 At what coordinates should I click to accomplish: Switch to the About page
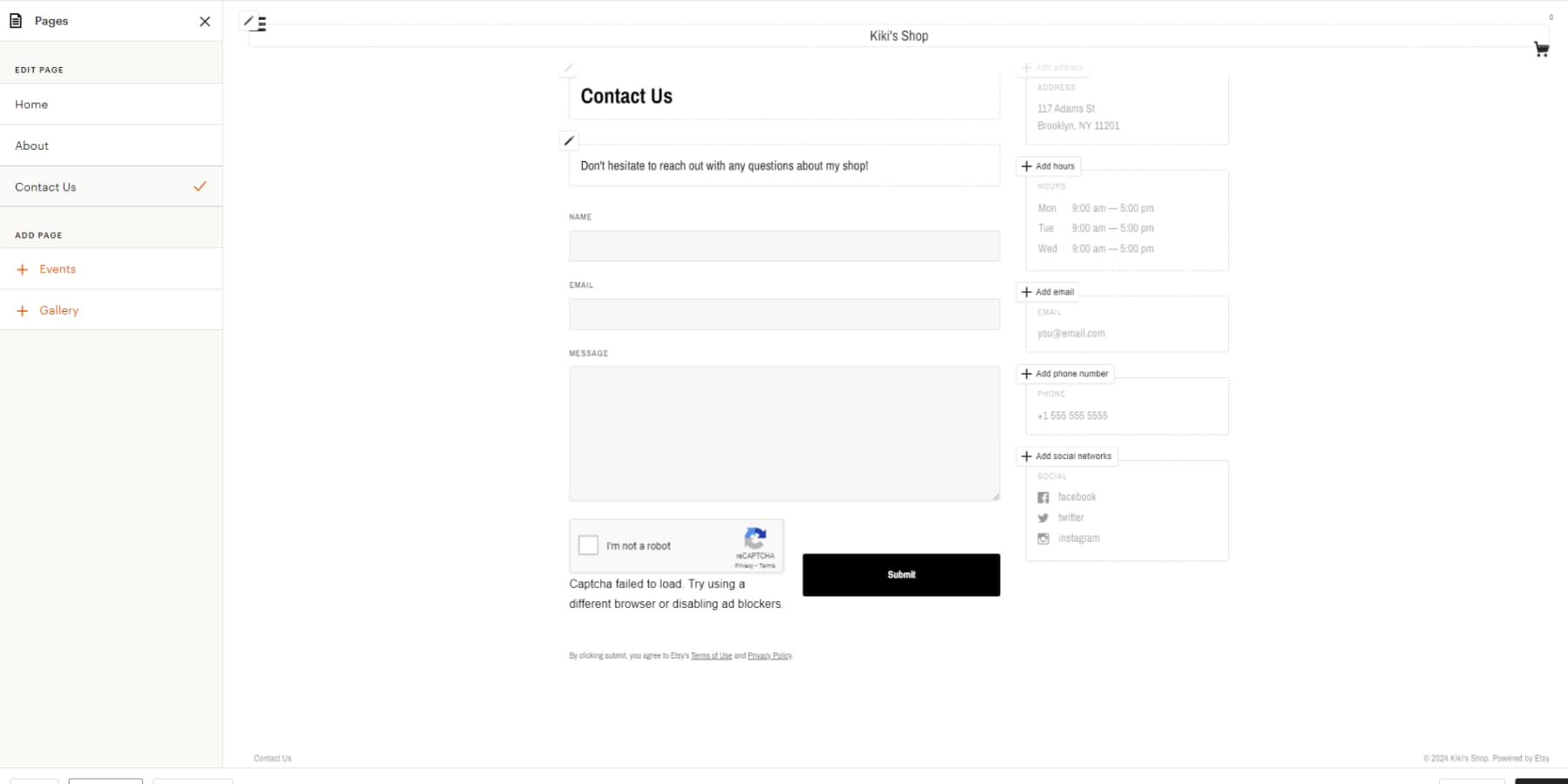click(31, 145)
